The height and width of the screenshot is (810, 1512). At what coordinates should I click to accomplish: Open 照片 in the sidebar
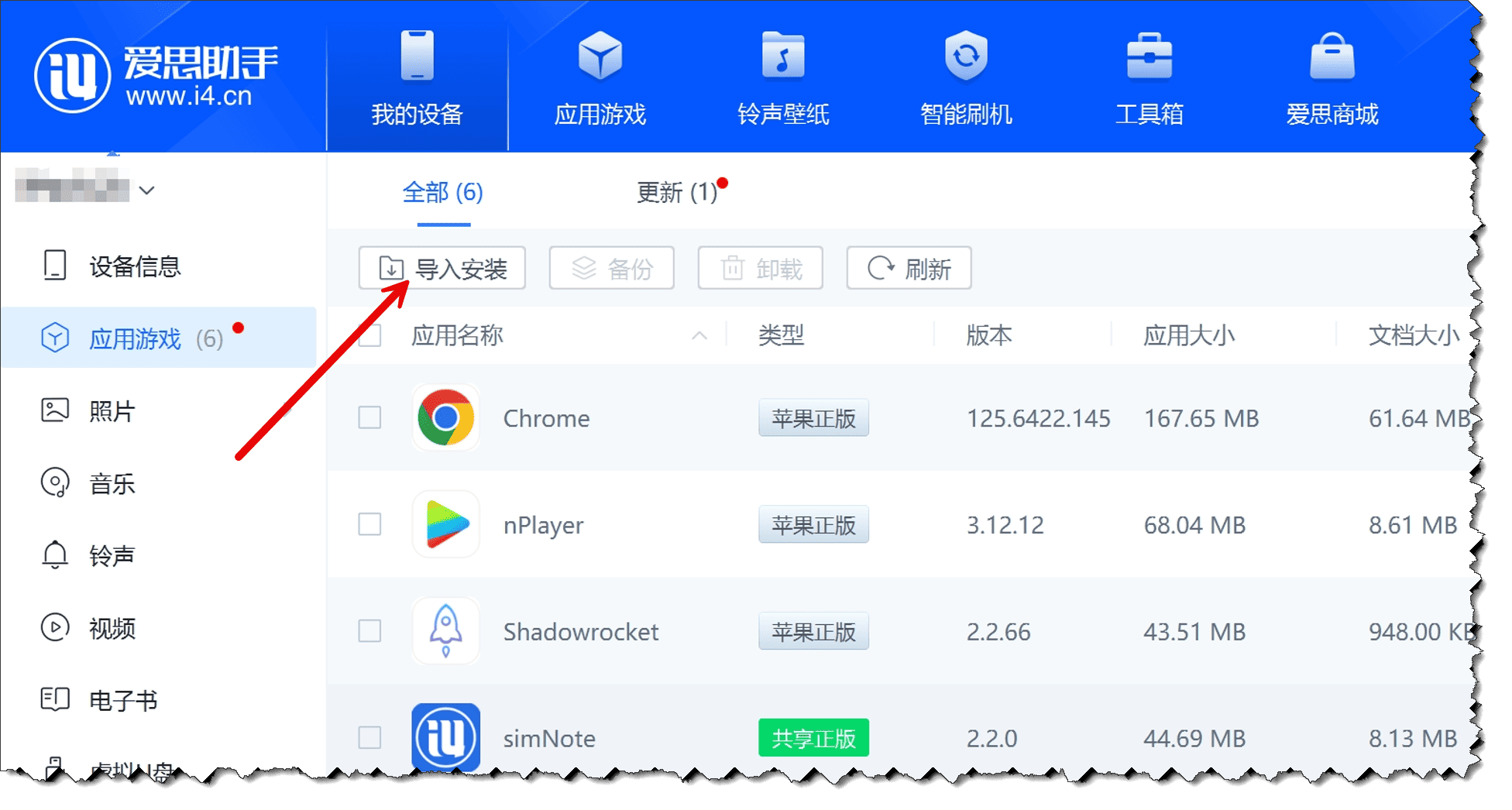tap(88, 410)
